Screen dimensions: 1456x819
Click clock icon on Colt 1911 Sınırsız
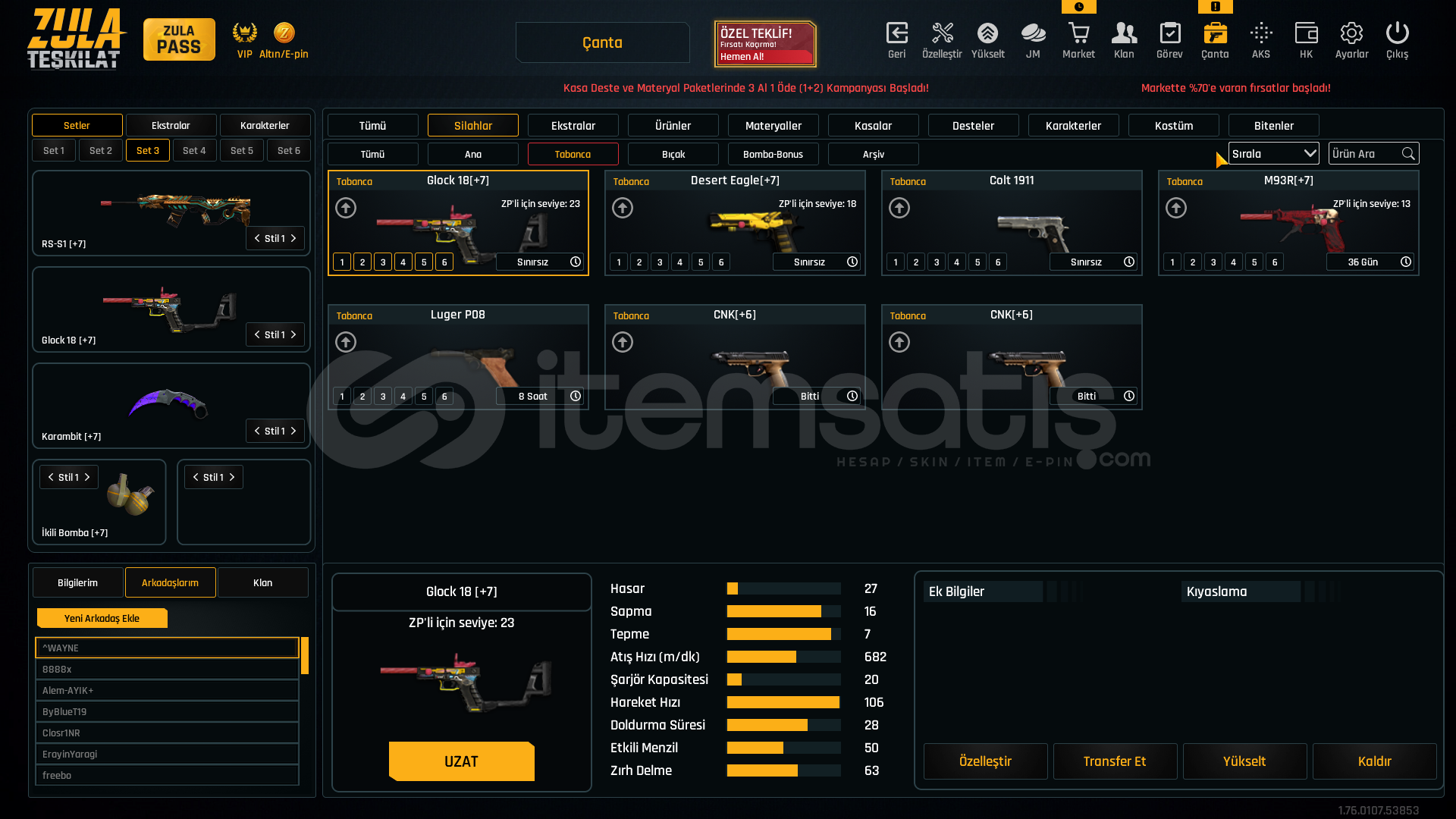coord(1129,262)
